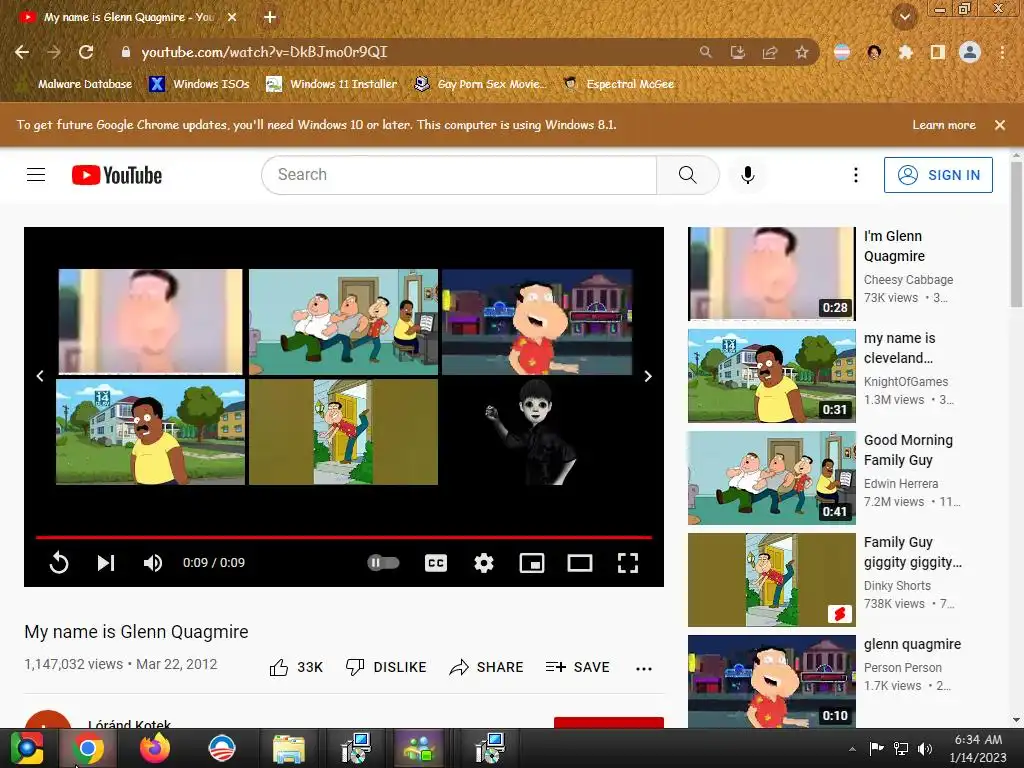Screen dimensions: 1024x768
Task: Open the Chrome profile avatar
Action: tap(970, 52)
